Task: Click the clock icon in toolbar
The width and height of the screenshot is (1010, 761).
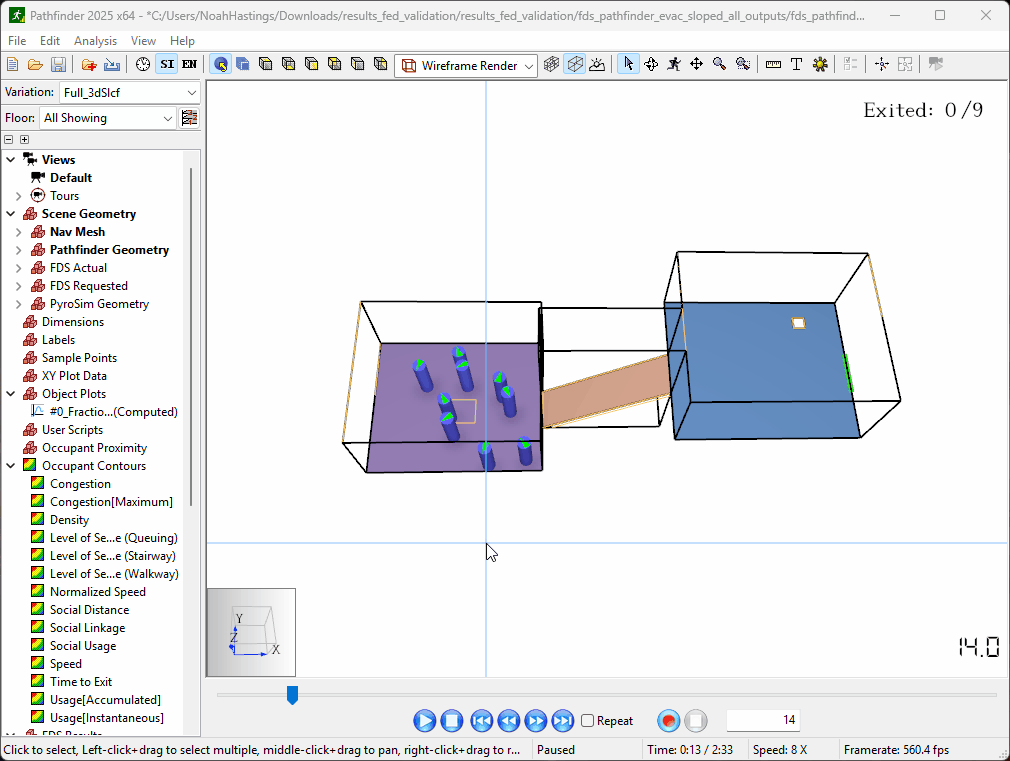Action: 143,64
